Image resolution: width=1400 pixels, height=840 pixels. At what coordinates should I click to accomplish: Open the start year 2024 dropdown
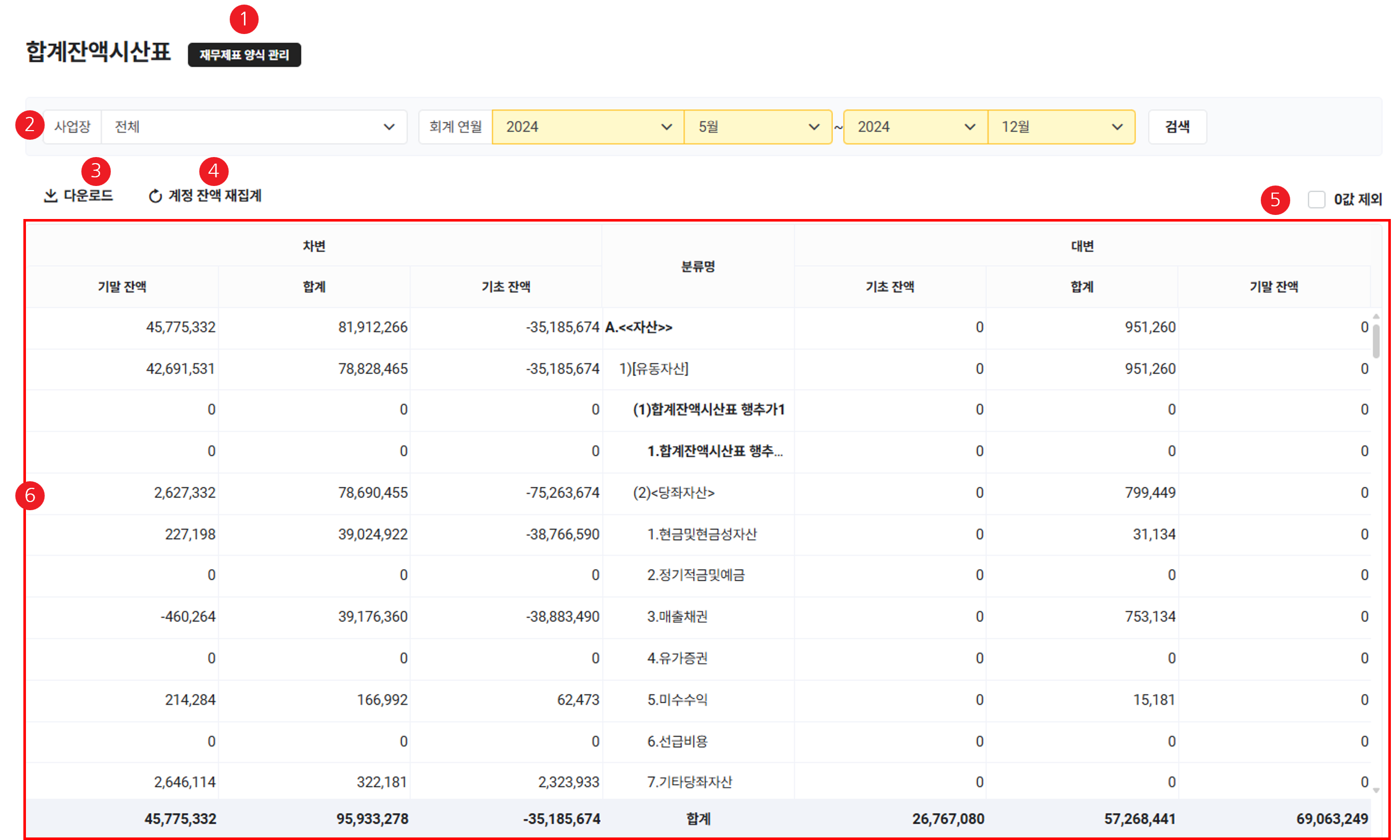click(587, 127)
